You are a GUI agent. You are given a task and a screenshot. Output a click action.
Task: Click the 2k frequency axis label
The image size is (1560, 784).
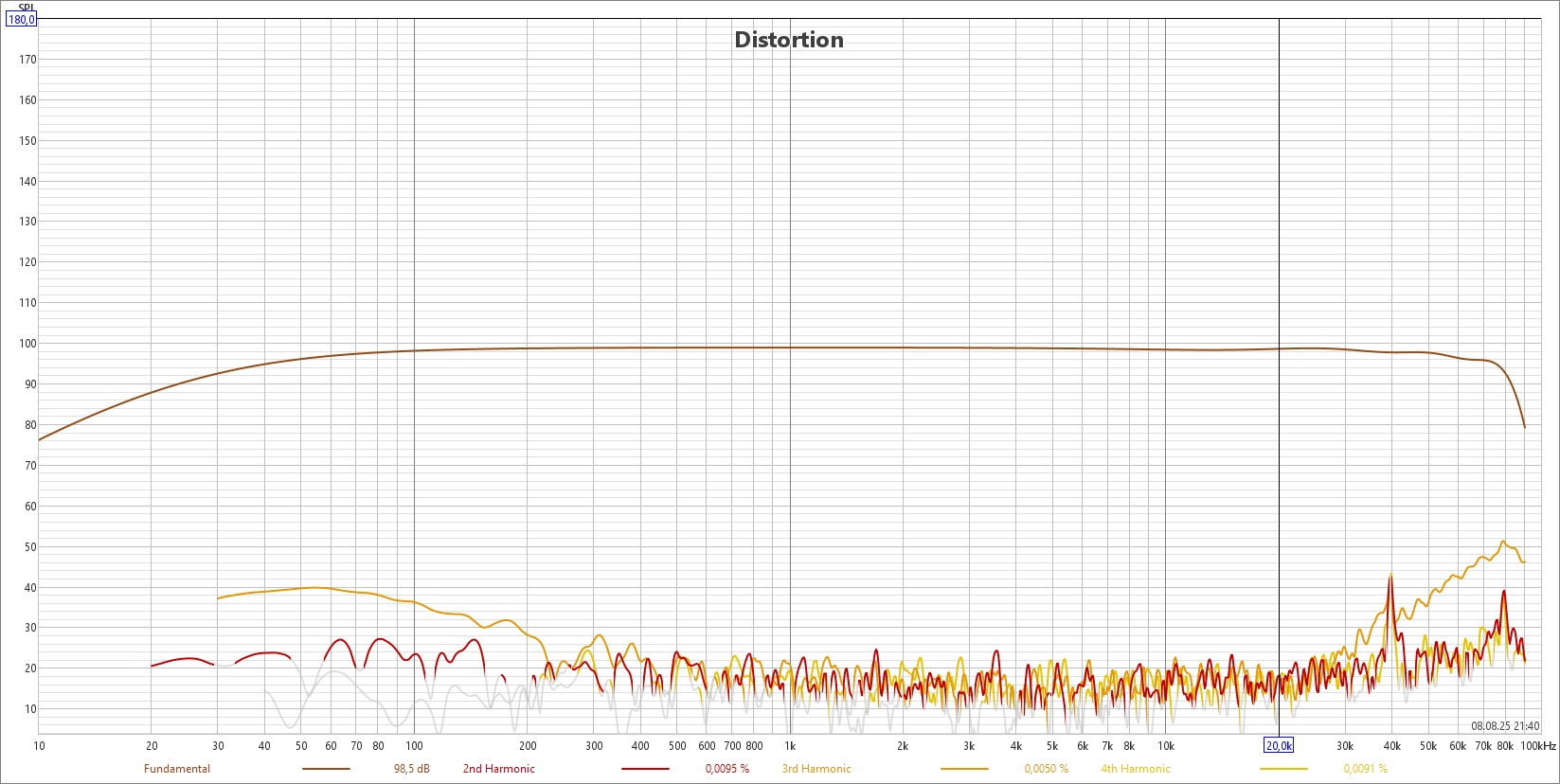903,746
